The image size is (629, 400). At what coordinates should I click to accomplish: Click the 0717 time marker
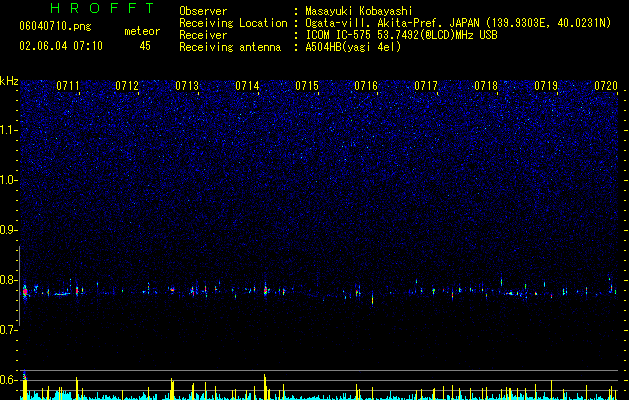(x=426, y=86)
